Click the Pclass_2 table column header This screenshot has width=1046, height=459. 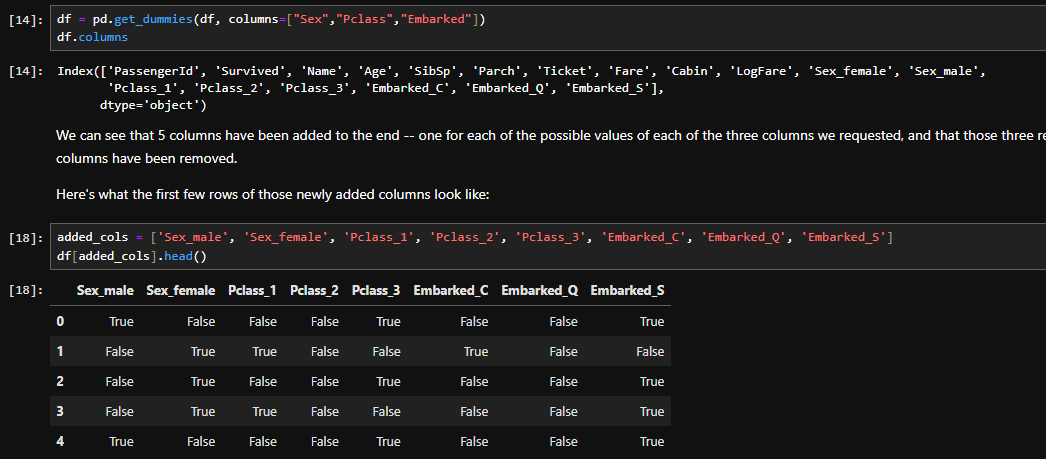click(x=314, y=291)
